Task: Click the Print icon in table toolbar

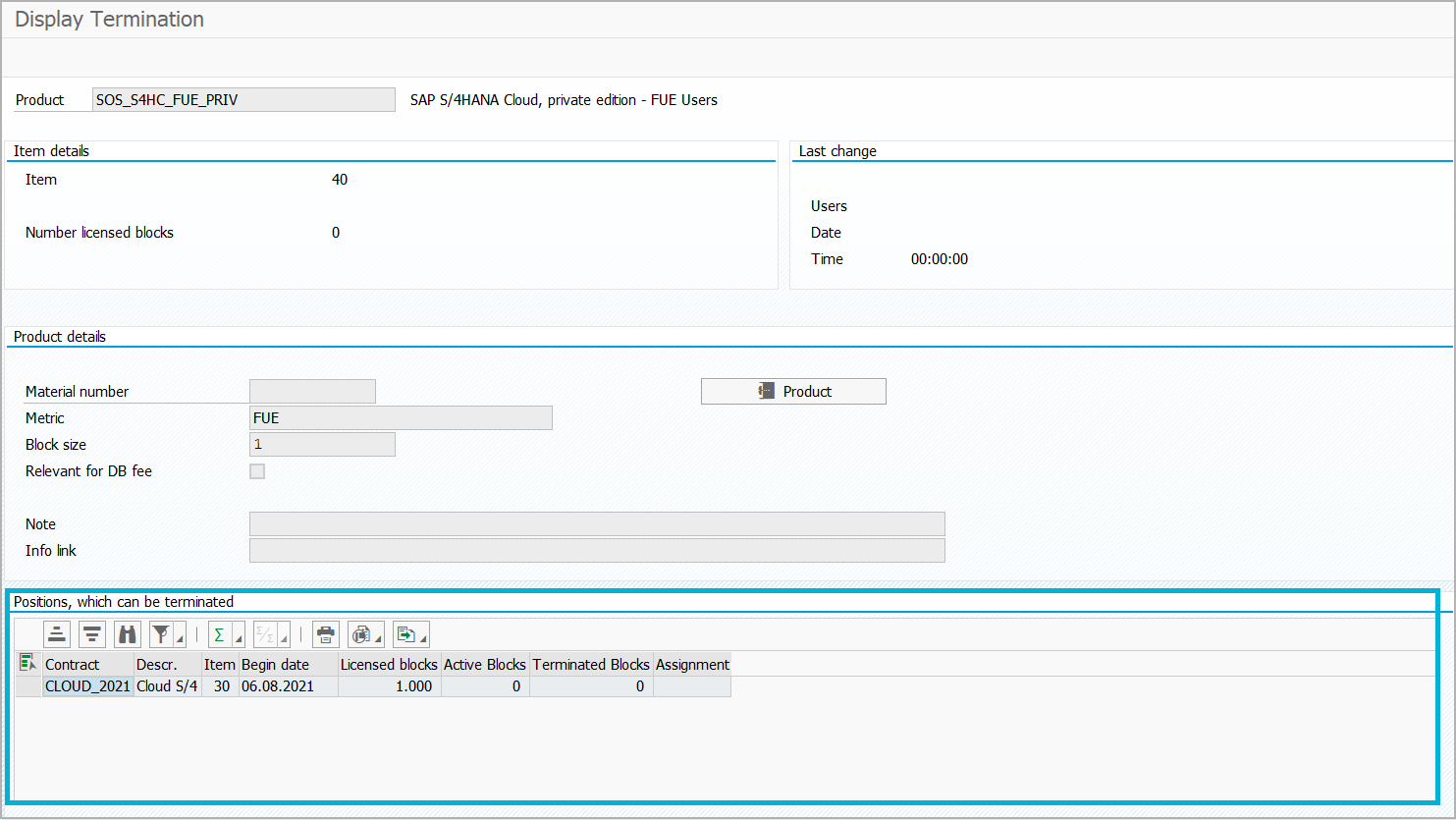Action: pyautogui.click(x=326, y=634)
